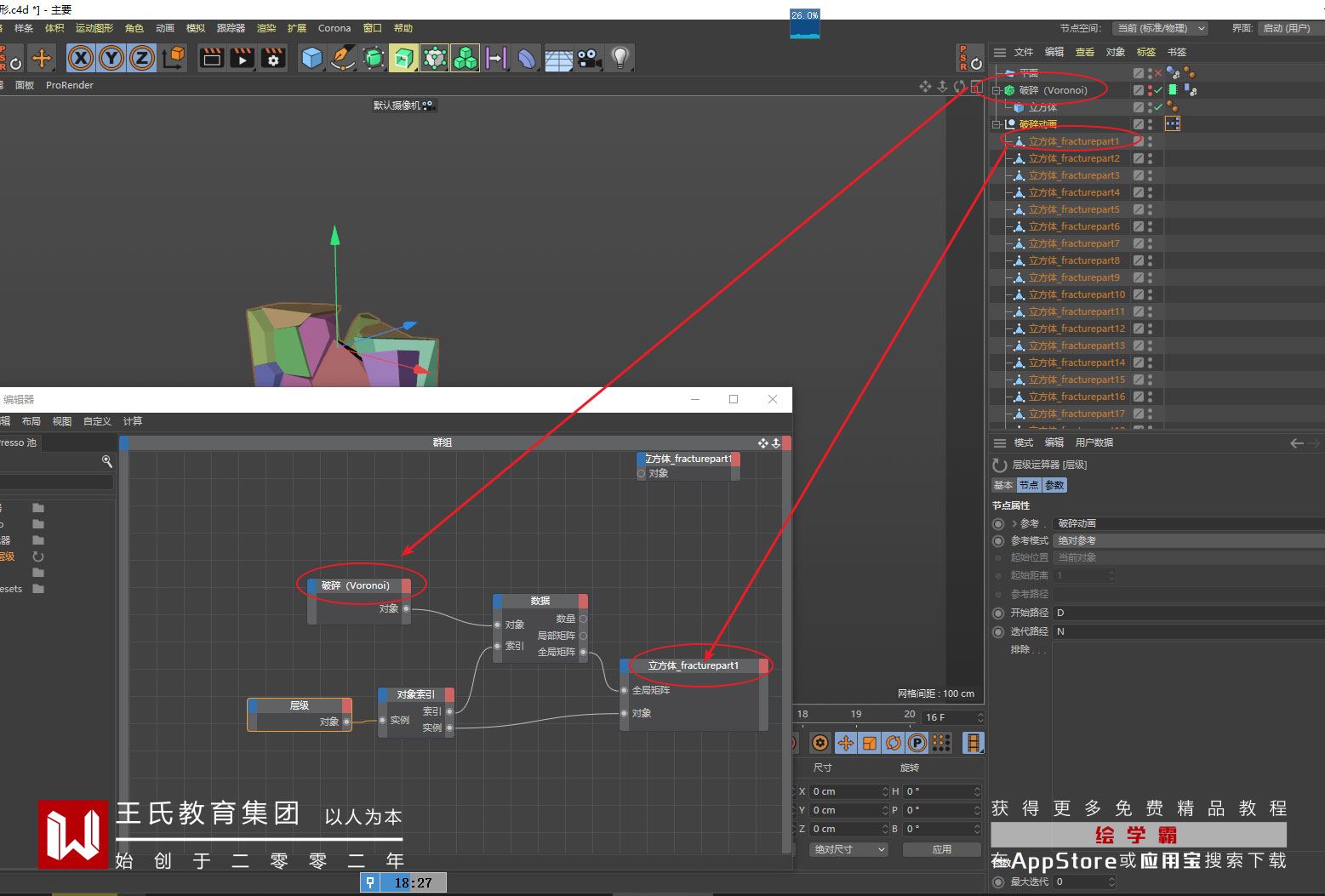Expand the 参考 property arrow
The height and width of the screenshot is (896, 1325).
(x=1014, y=523)
